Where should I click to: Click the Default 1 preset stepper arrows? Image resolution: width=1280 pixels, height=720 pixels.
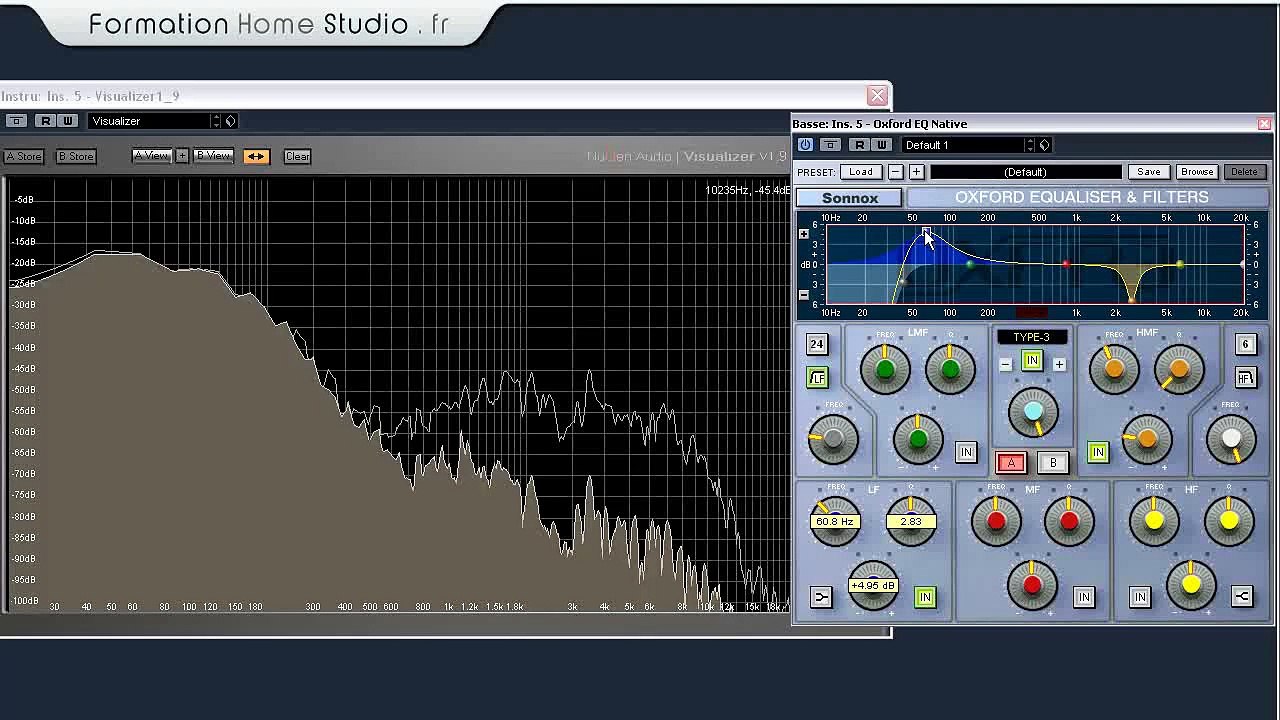point(1029,145)
